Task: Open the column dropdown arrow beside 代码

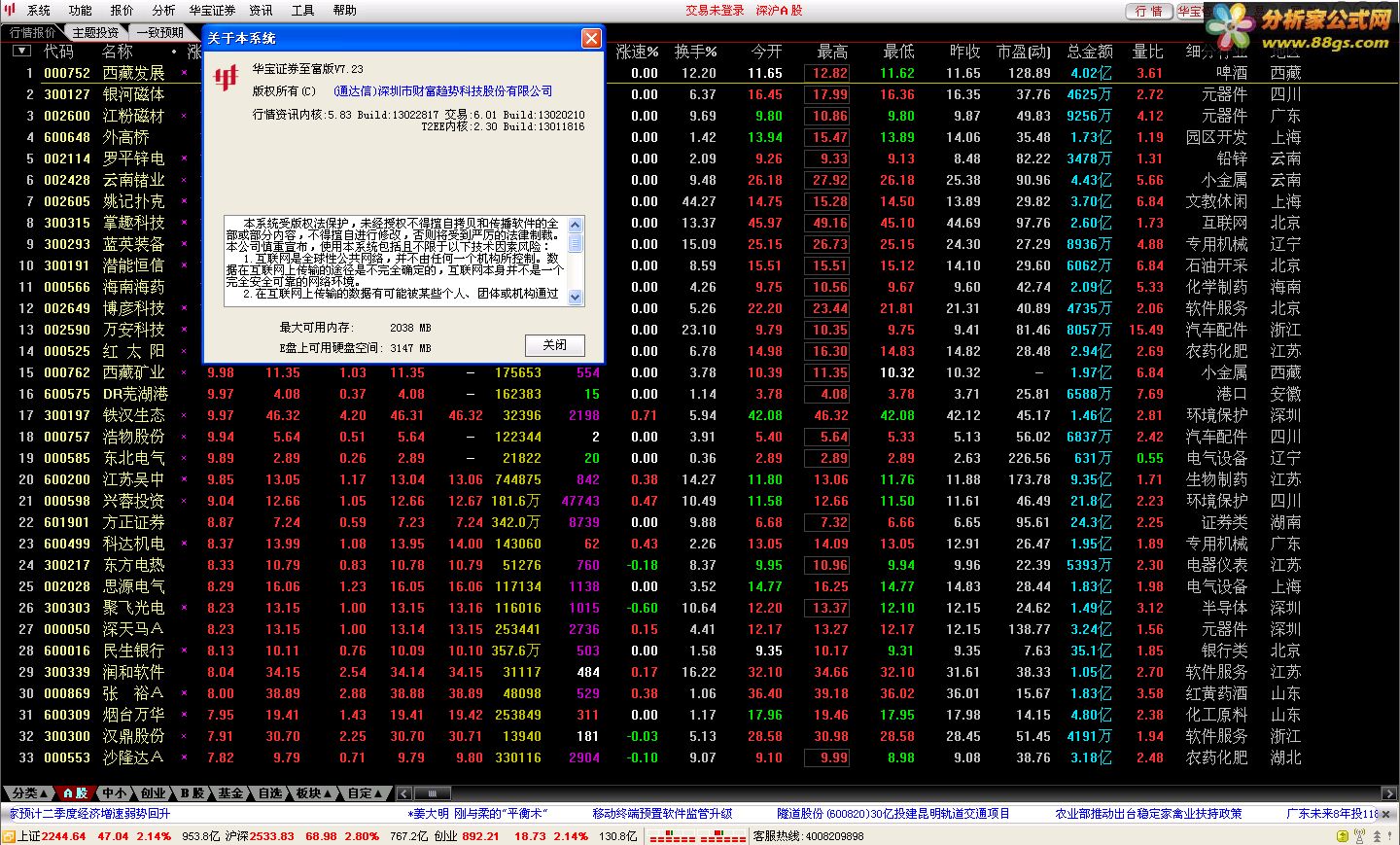Action: 21,51
